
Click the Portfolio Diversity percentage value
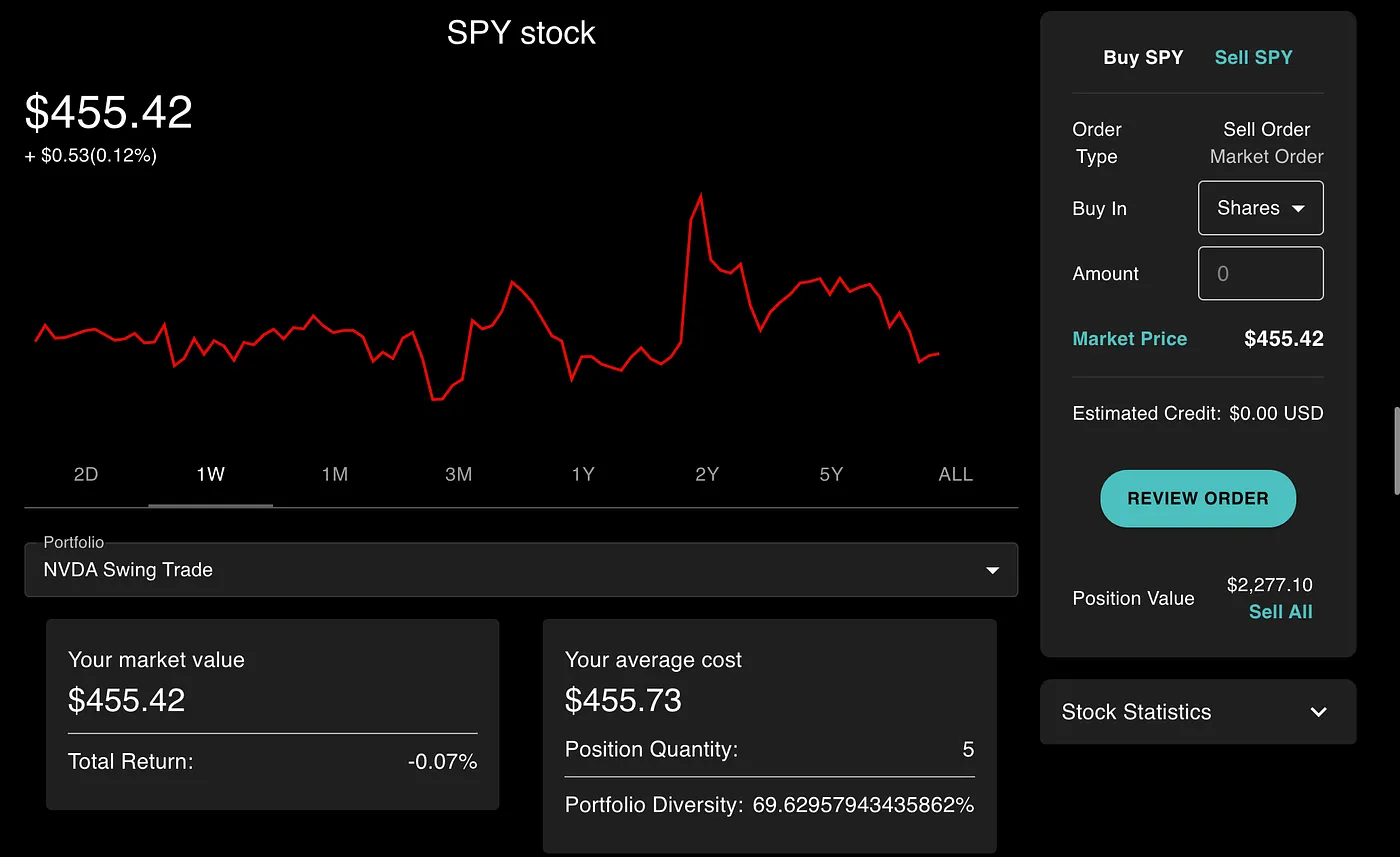point(863,804)
